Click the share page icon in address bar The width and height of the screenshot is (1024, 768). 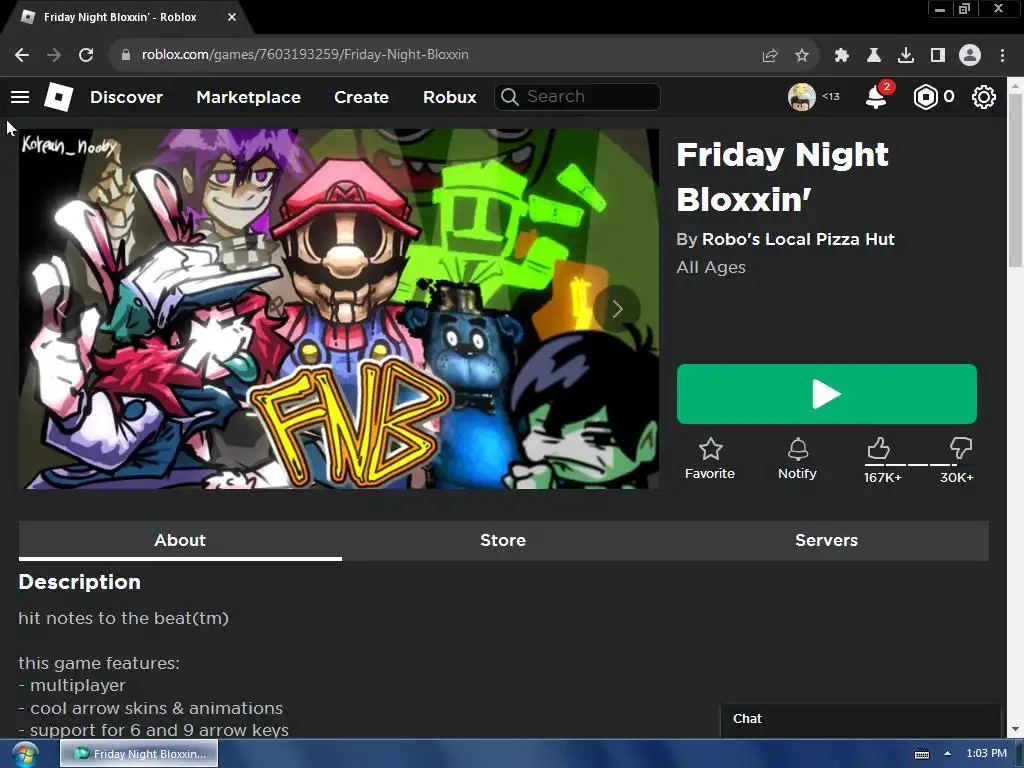click(x=770, y=56)
